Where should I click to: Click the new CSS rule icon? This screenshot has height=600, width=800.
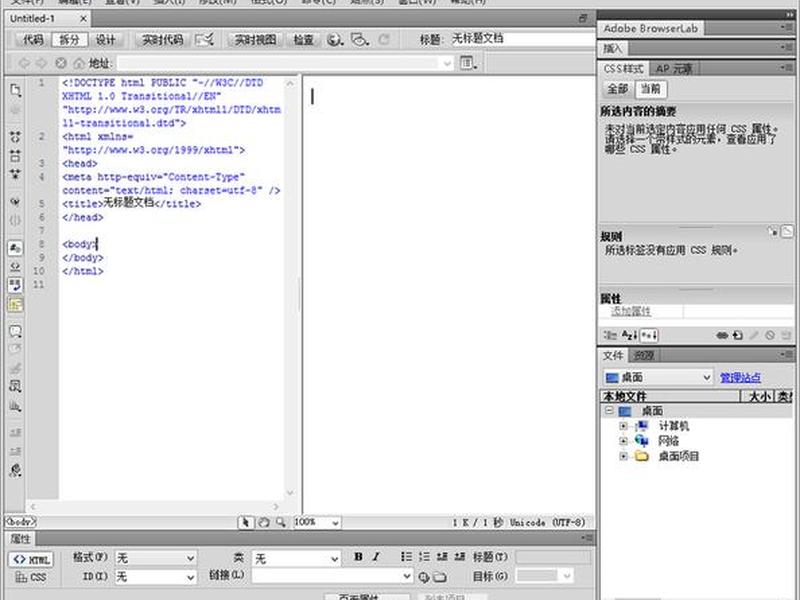coord(738,335)
